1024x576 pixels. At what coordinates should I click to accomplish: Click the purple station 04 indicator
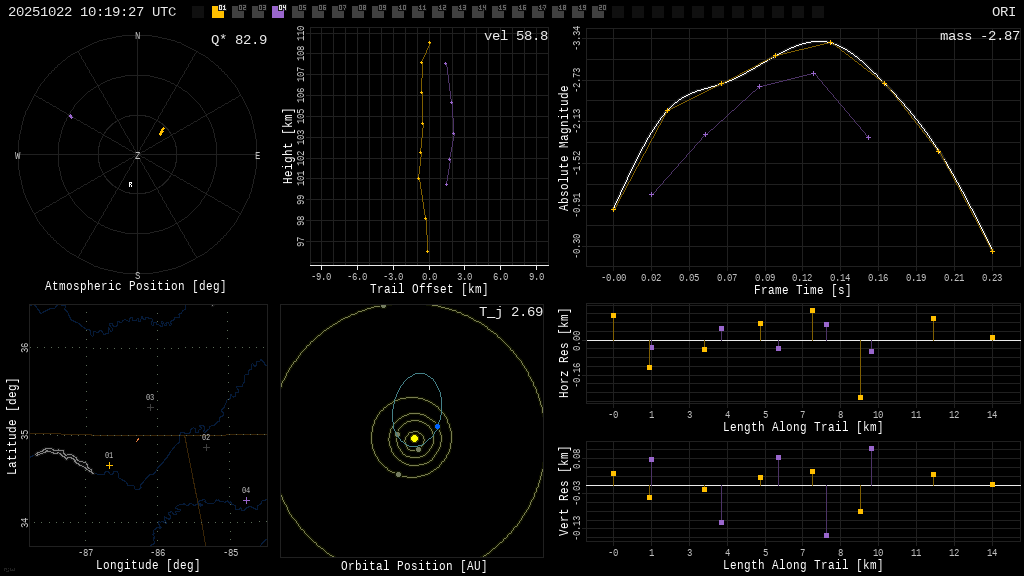(x=278, y=12)
